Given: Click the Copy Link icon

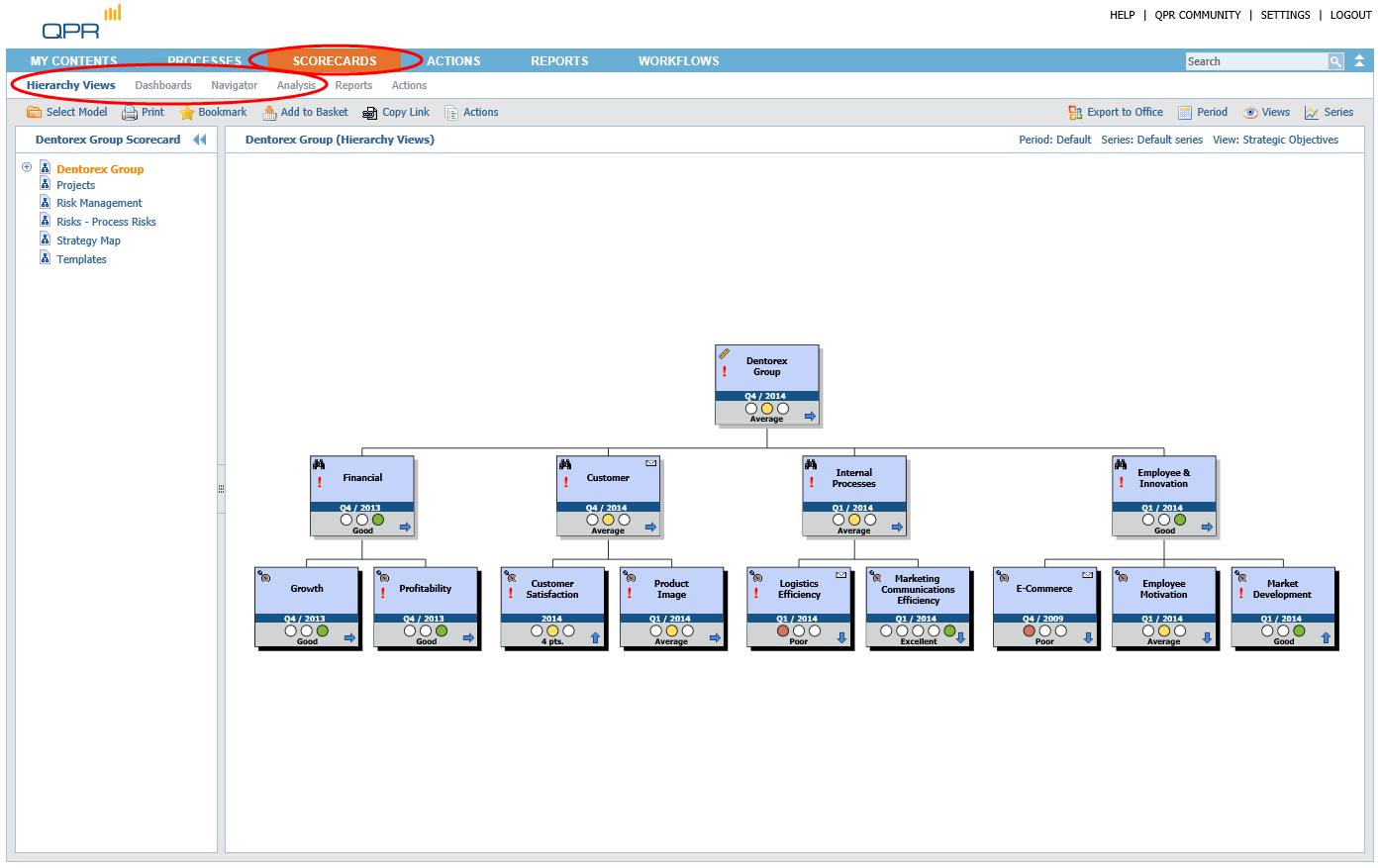Looking at the screenshot, I should tap(370, 113).
